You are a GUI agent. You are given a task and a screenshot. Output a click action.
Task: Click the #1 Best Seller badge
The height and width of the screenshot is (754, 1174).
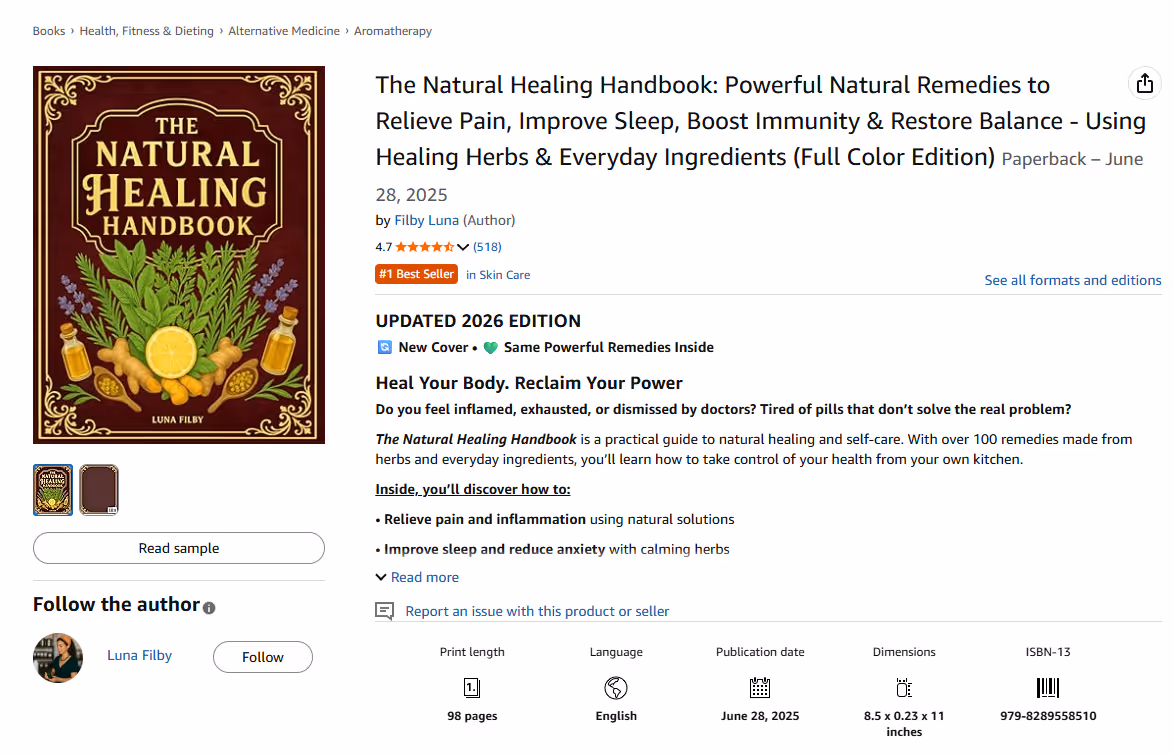tap(416, 273)
